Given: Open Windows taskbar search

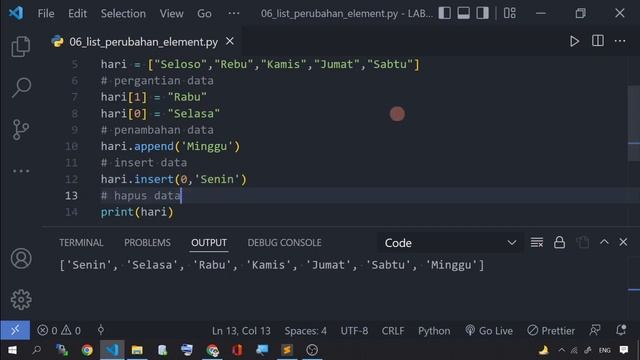Looking at the screenshot, I should click(37, 350).
